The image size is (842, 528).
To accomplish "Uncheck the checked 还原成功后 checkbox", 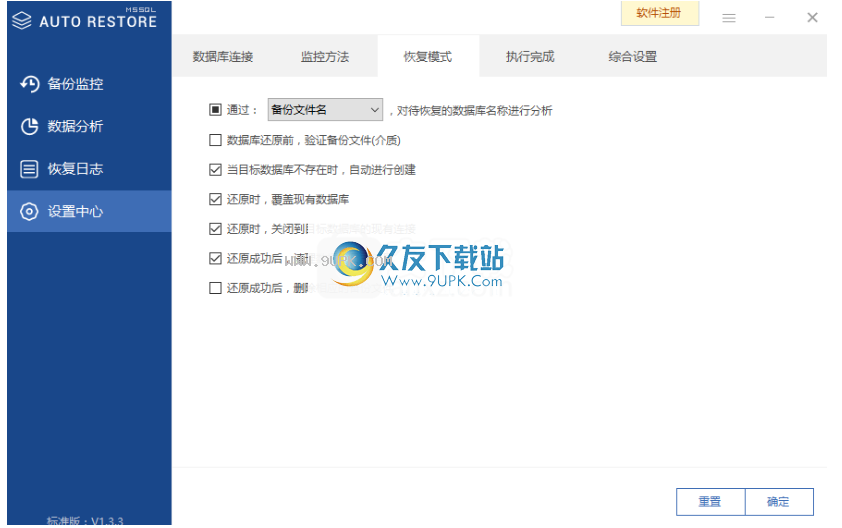I will [215, 258].
